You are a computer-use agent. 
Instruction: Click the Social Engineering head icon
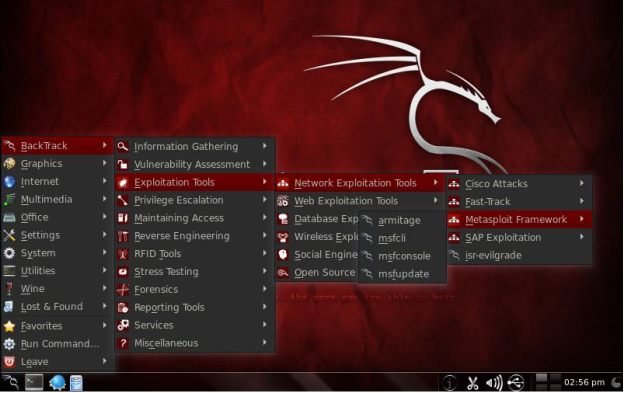[x=283, y=255]
